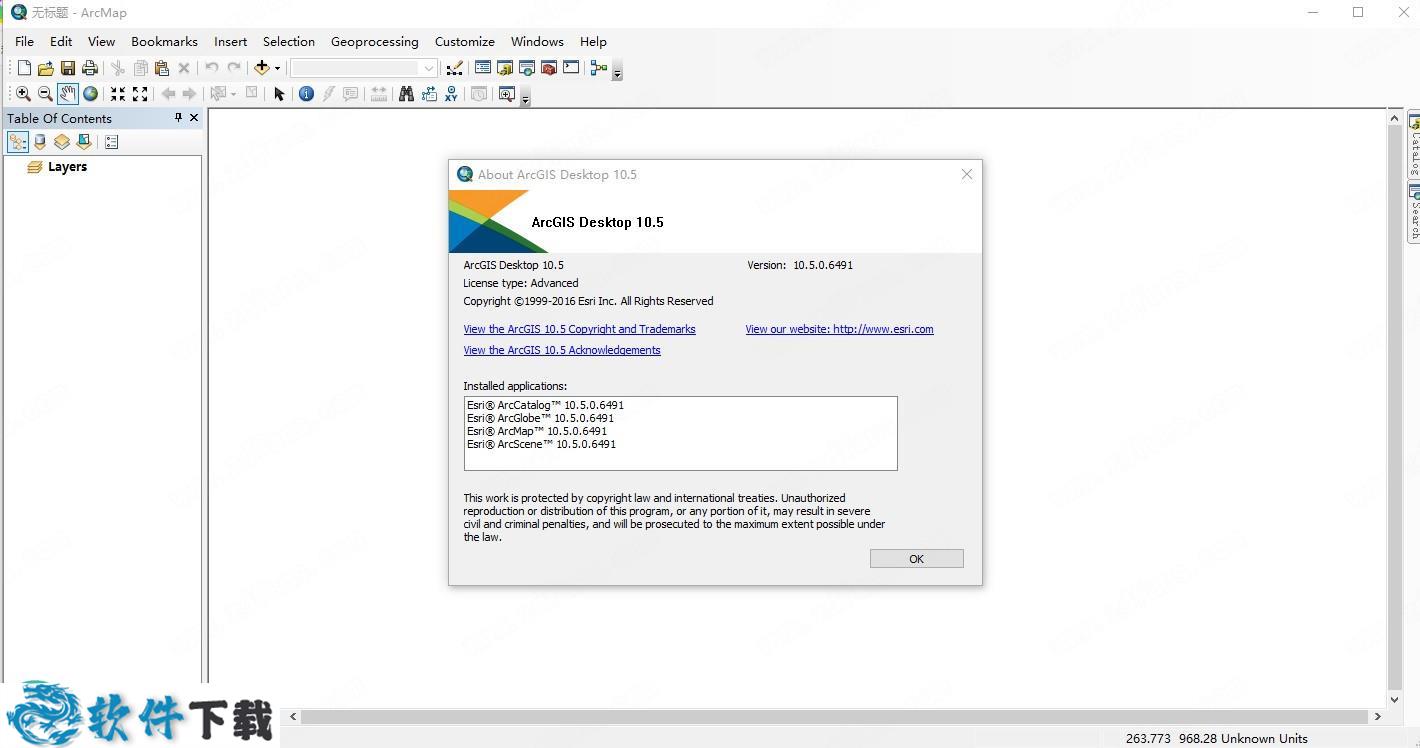Click the horizontal scrollbar left arrow

293,717
